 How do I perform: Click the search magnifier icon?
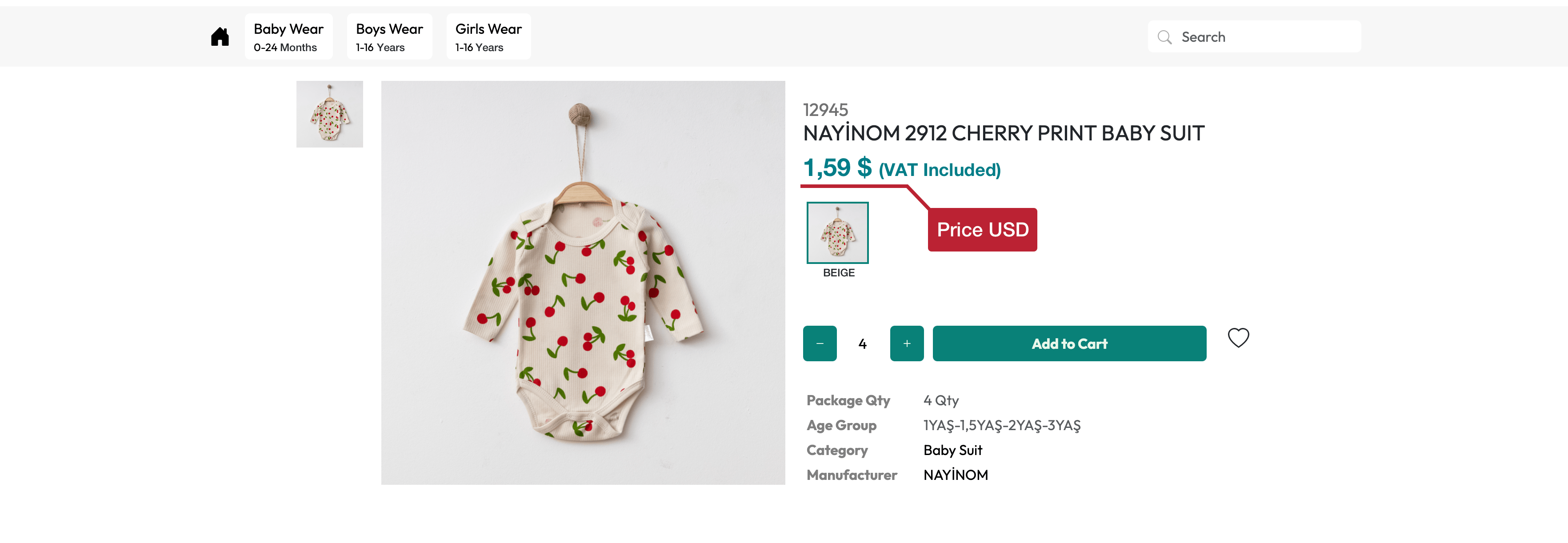point(1164,37)
